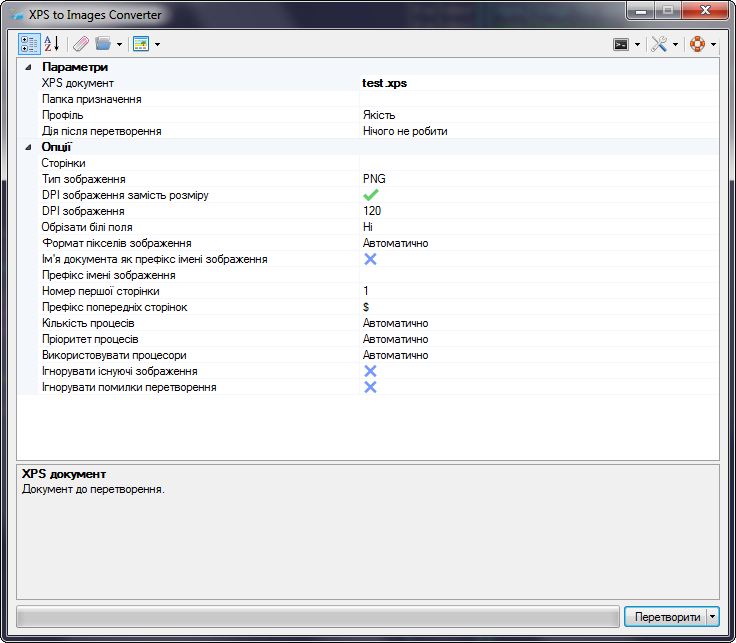
Task: Close the XPS to Images Converter window
Action: (705, 11)
